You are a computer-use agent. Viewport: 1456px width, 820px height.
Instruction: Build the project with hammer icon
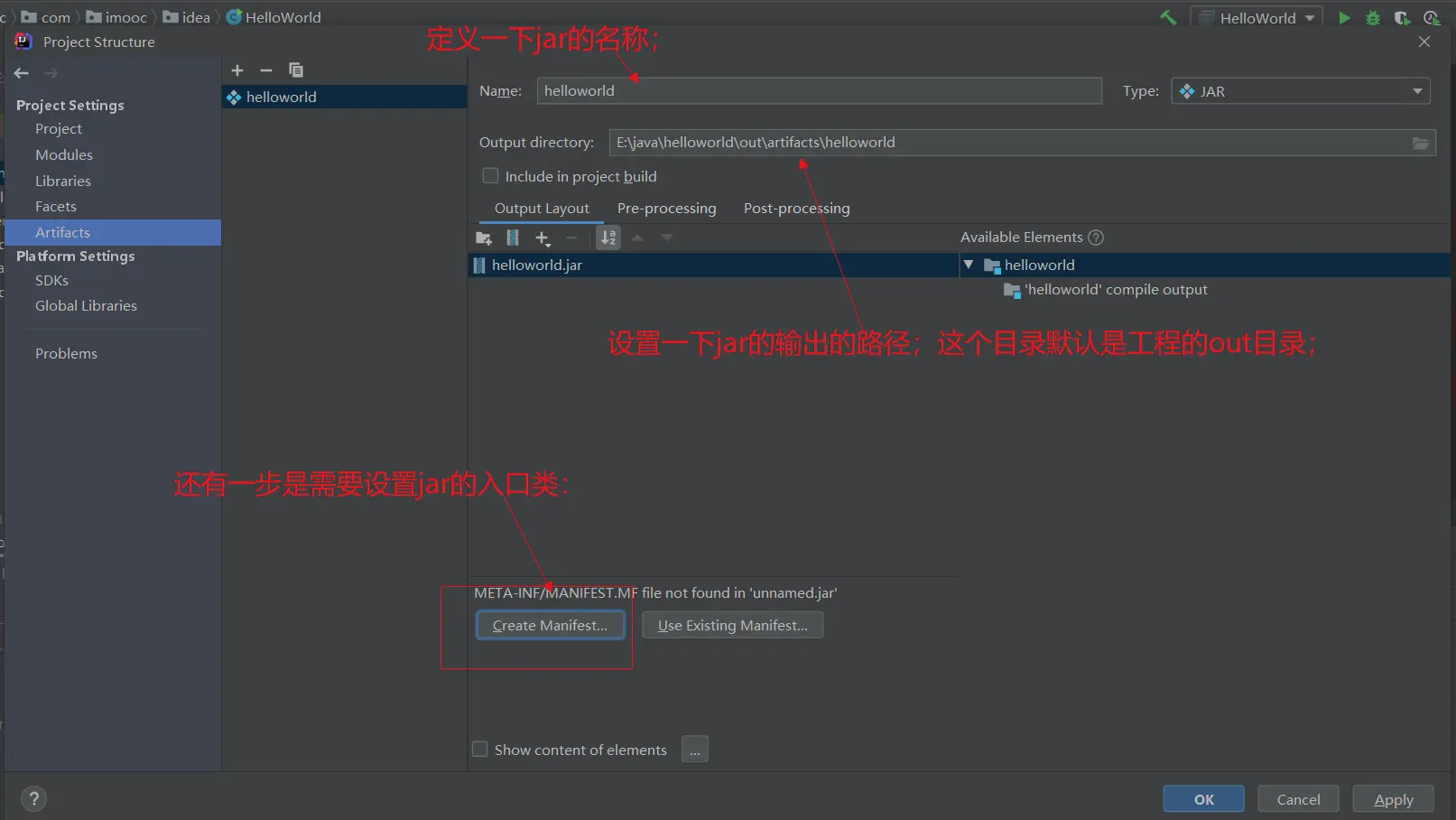point(1168,17)
